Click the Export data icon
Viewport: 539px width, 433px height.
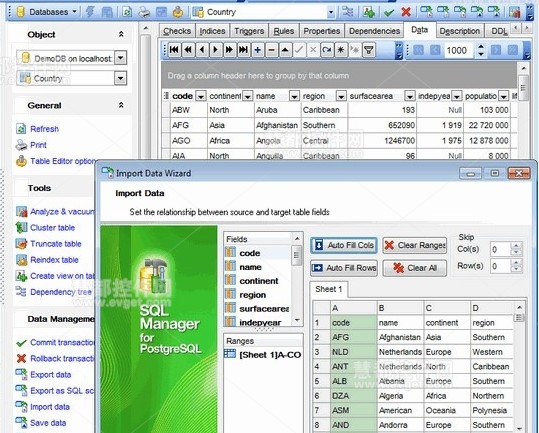click(x=21, y=374)
